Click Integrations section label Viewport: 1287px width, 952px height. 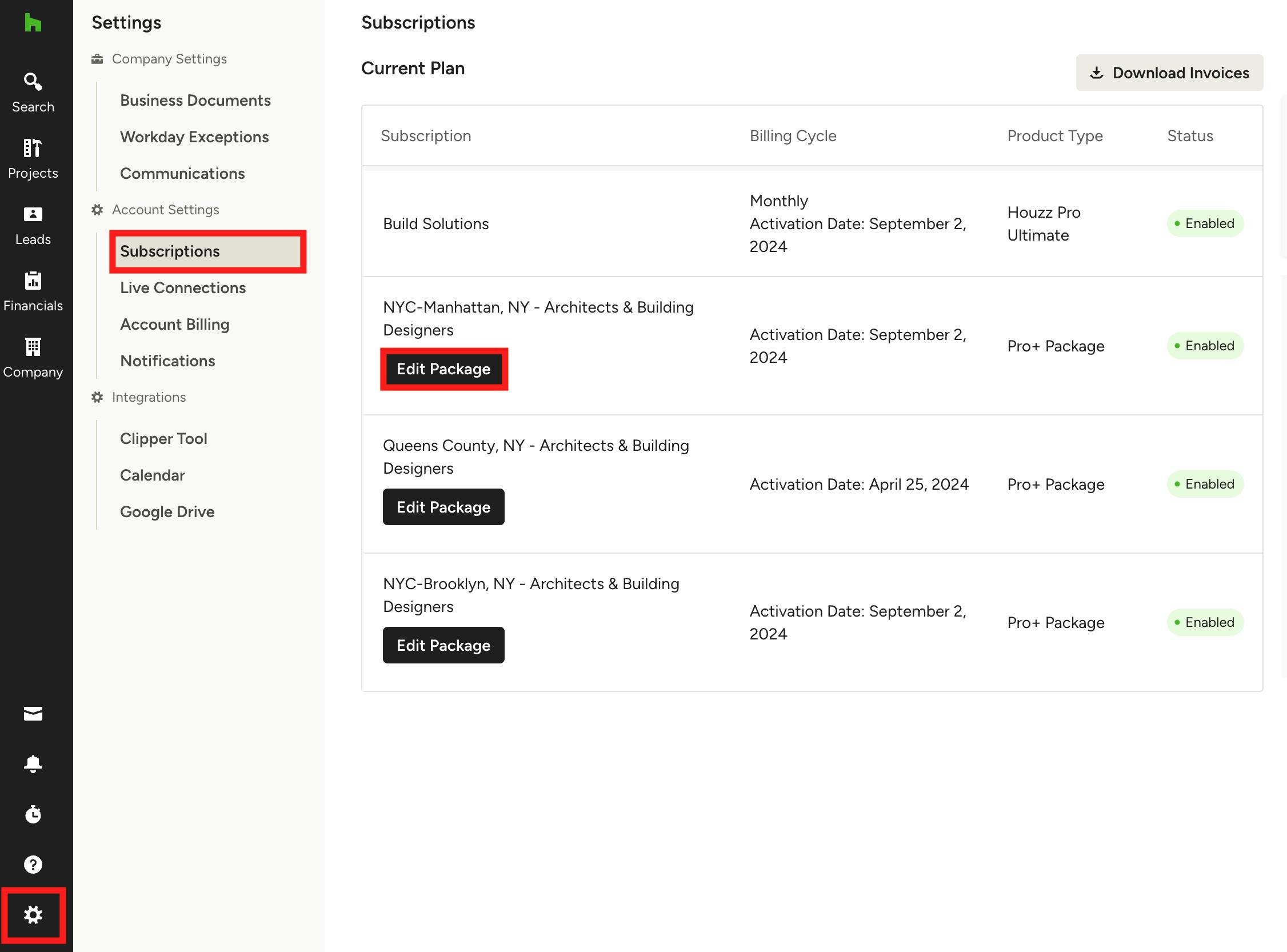click(149, 397)
